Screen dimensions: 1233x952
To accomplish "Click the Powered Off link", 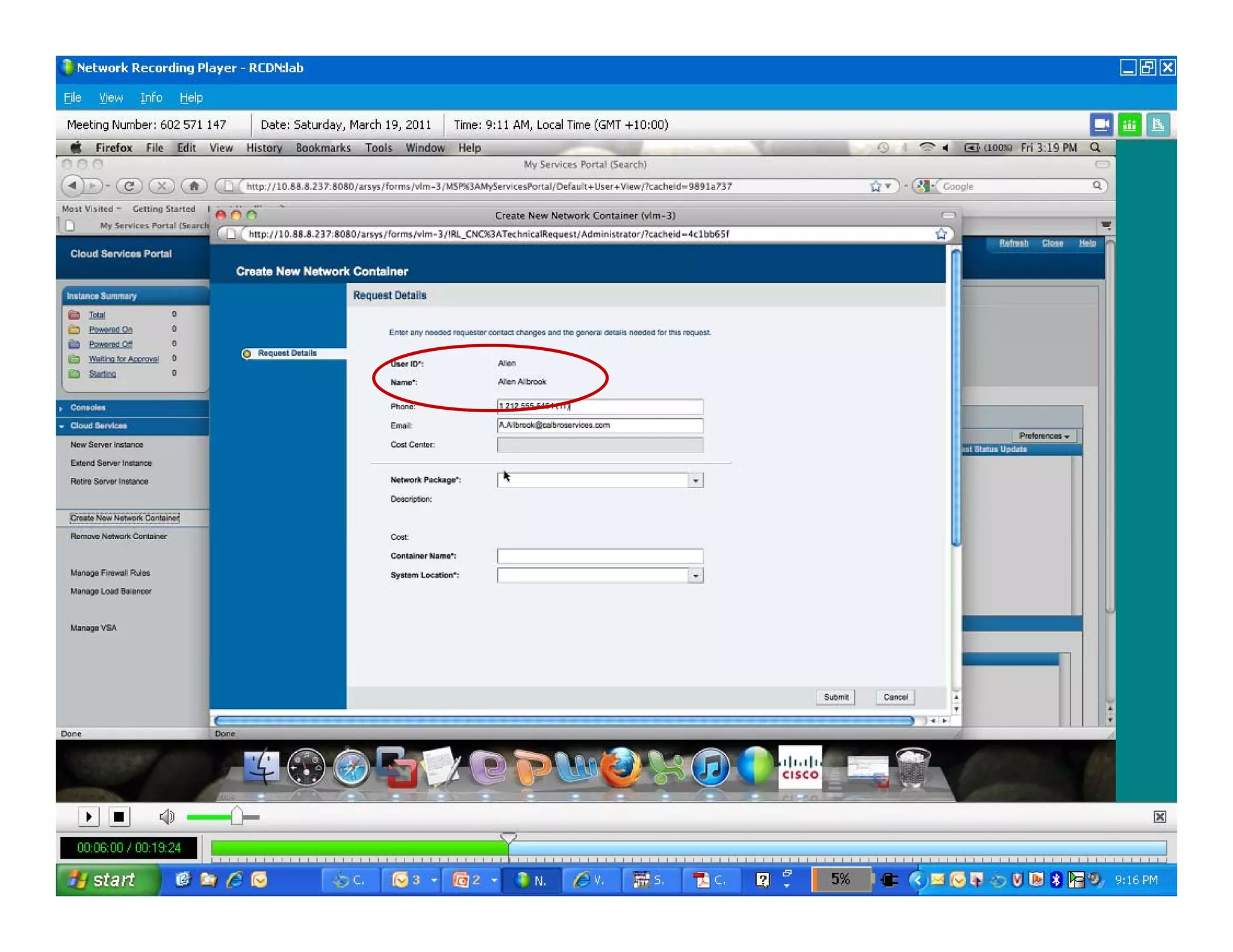I will (x=111, y=344).
